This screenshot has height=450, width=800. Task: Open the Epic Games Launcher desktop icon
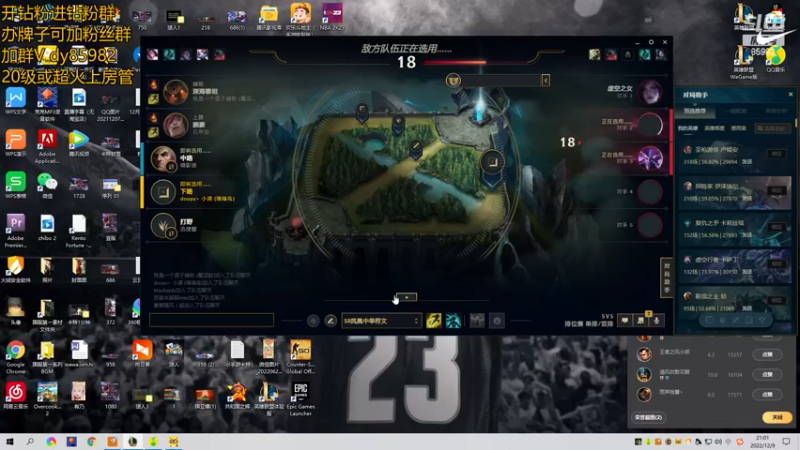[301, 399]
